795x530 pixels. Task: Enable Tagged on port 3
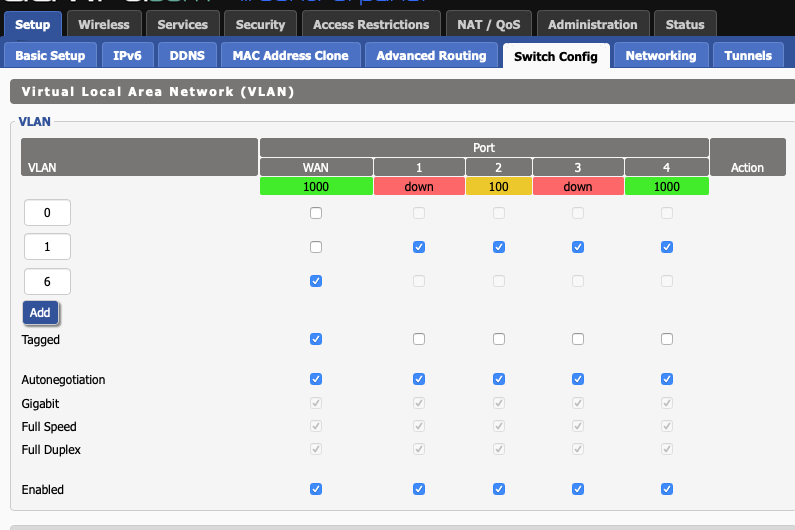[x=578, y=339]
